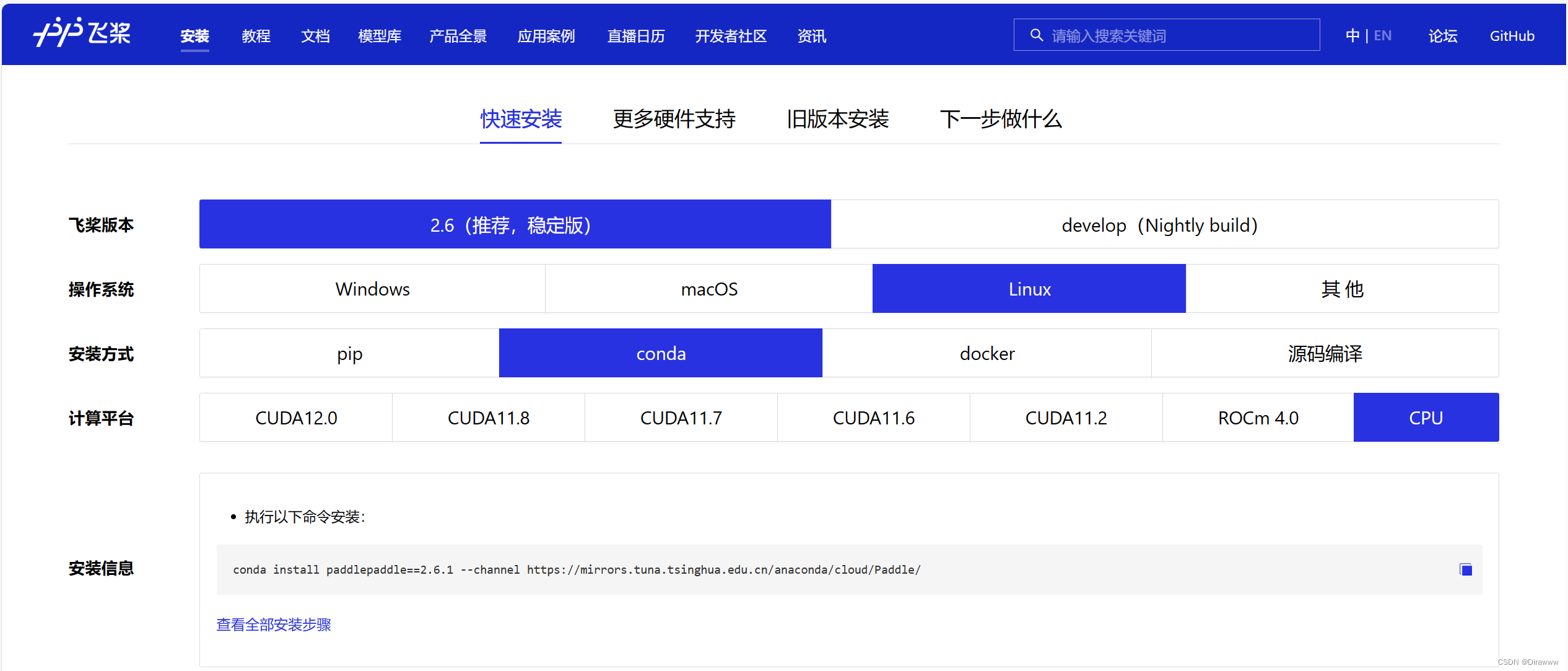1568x671 pixels.
Task: Click the search magnifier icon
Action: (x=1036, y=35)
